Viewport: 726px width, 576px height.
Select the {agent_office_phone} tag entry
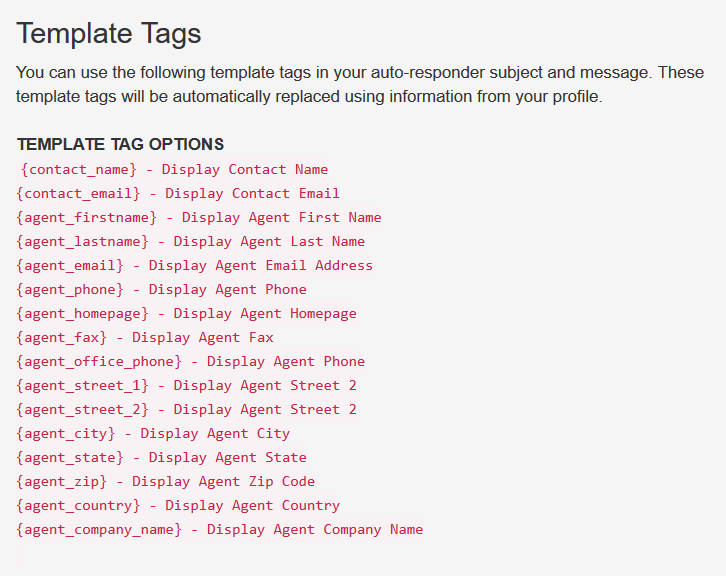pyautogui.click(x=190, y=362)
